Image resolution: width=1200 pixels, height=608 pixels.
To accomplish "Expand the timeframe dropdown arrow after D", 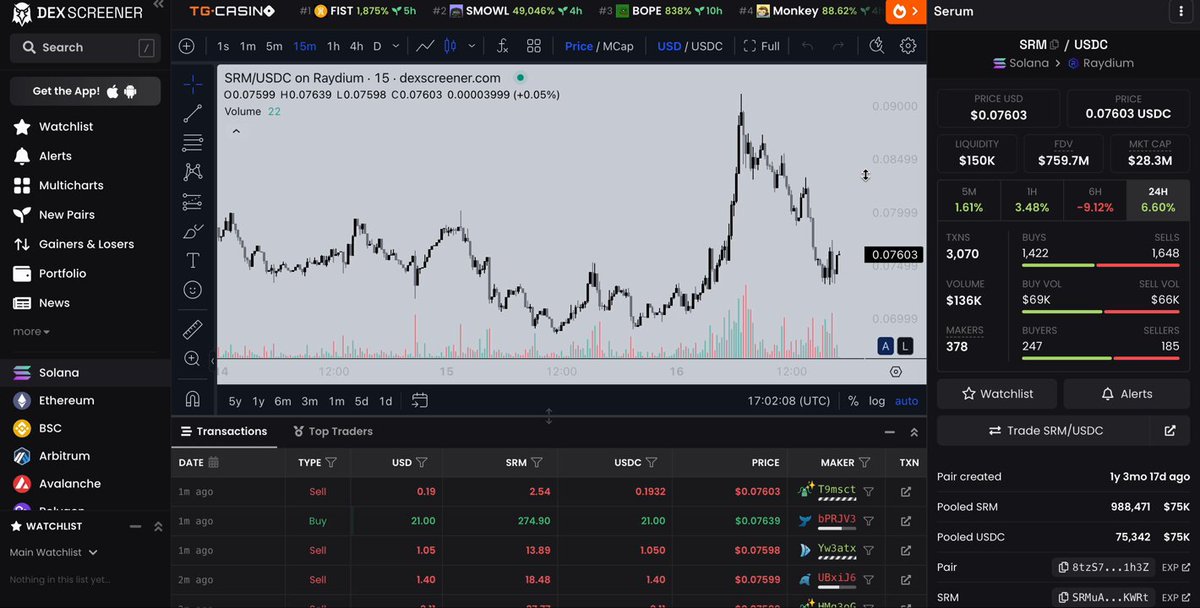I will [396, 46].
